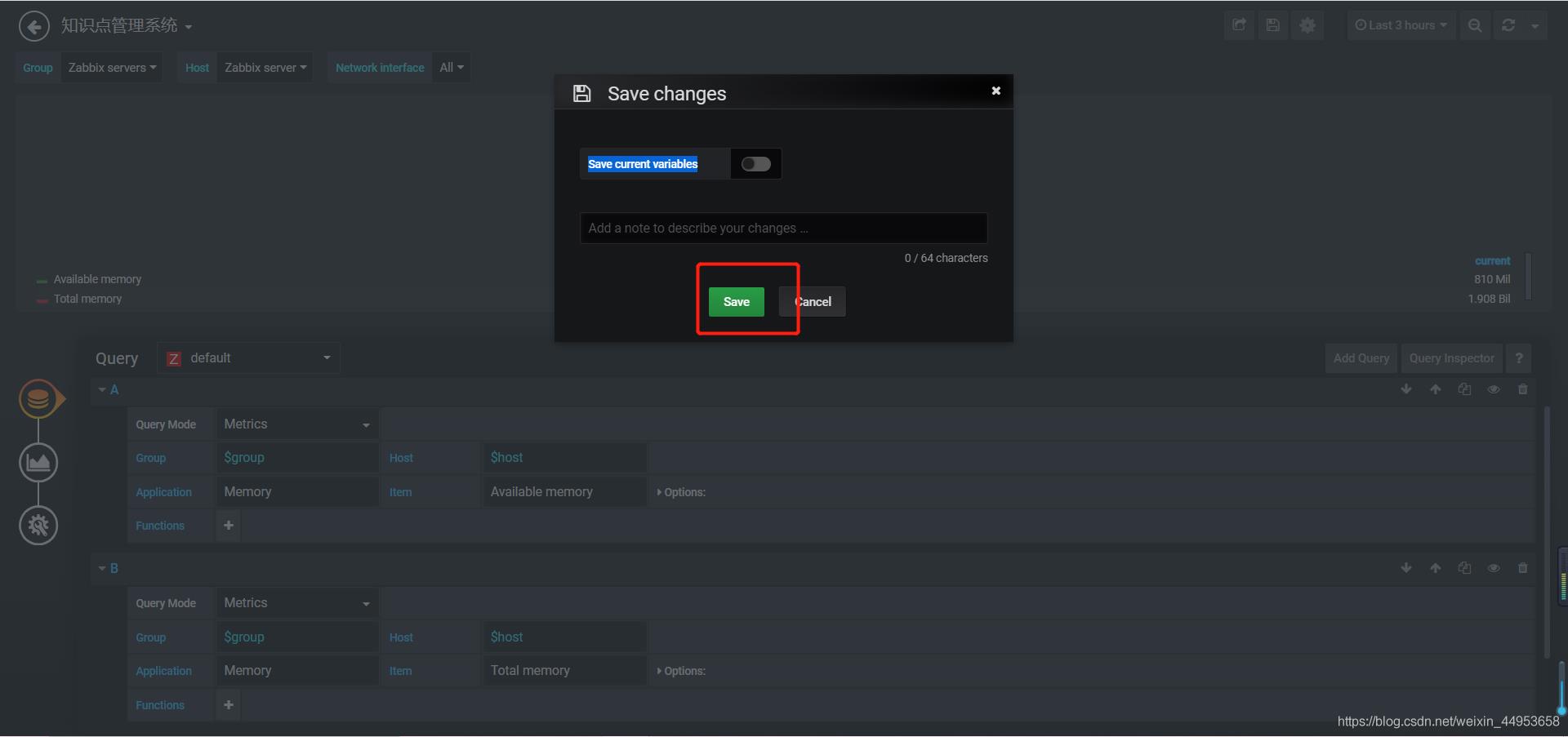This screenshot has width=1568, height=737.
Task: Click the query editor vertical scrollbar
Action: tap(1547, 531)
